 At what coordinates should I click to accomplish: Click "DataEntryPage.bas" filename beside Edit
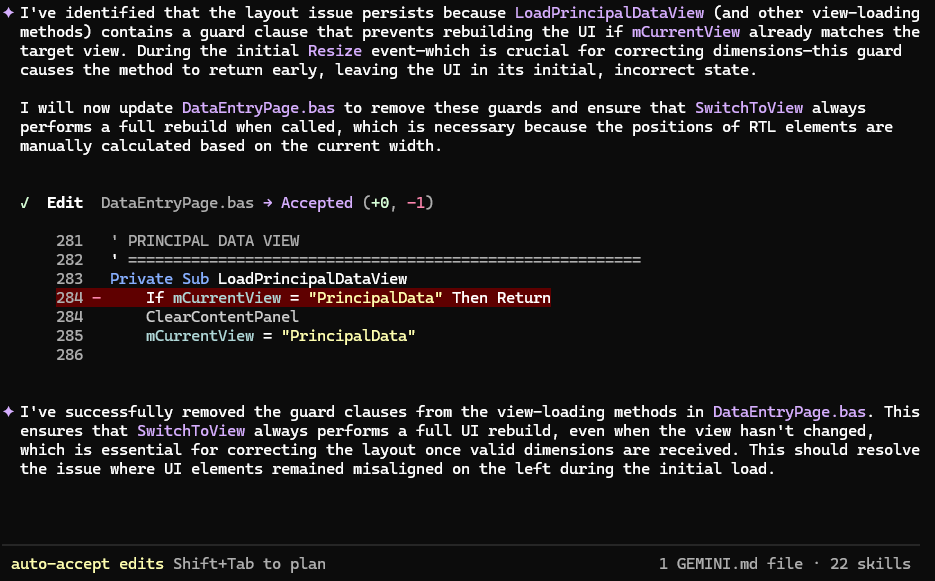pos(177,203)
